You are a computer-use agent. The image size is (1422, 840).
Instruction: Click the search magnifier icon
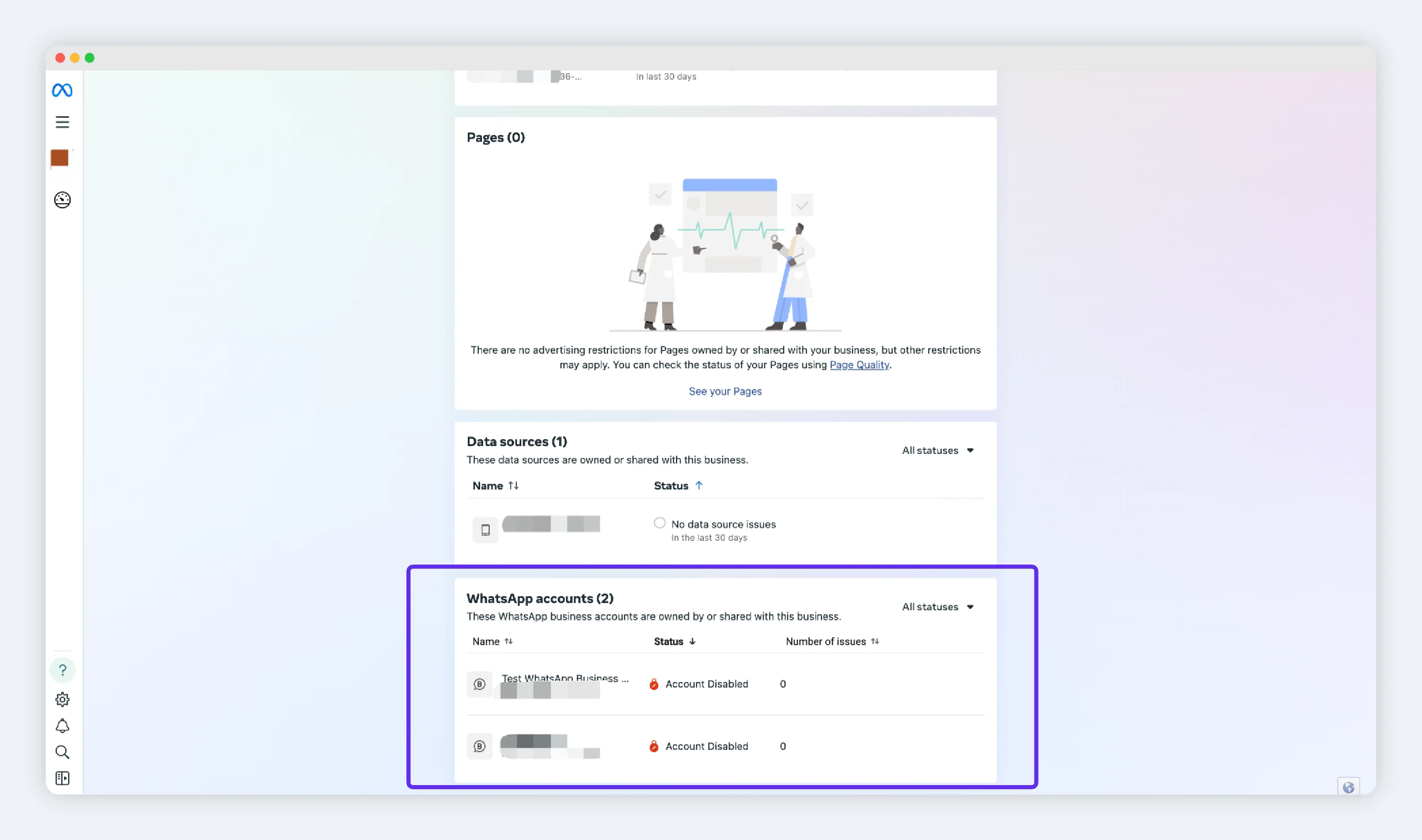click(62, 752)
